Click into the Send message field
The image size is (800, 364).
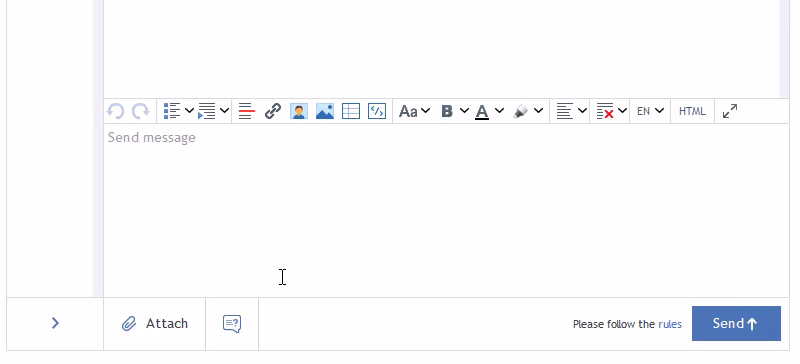(446, 210)
